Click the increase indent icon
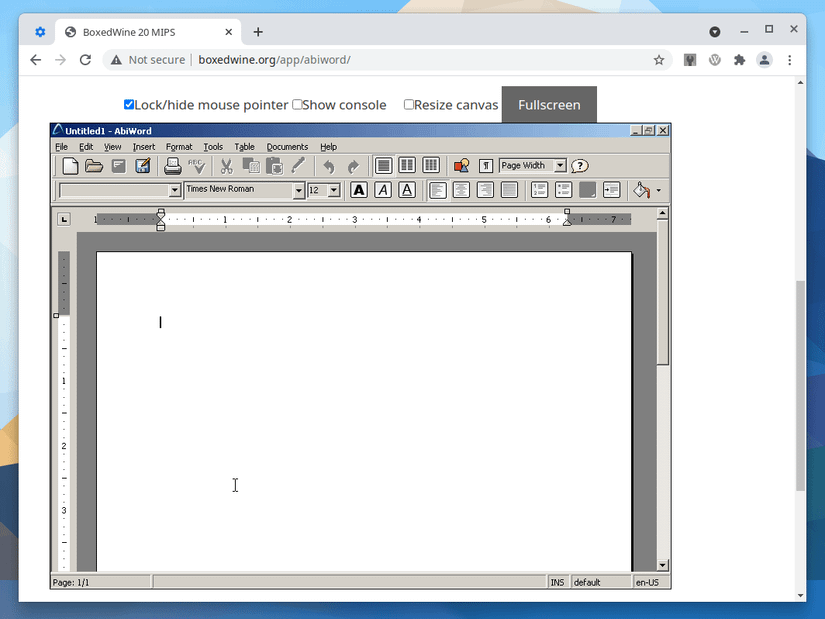This screenshot has height=619, width=825. 611,190
